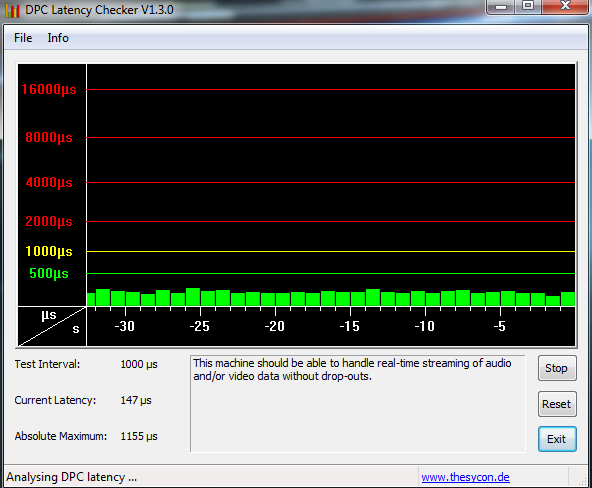This screenshot has height=488, width=592.
Task: Click the 16000µs red threshold label
Action: [49, 90]
